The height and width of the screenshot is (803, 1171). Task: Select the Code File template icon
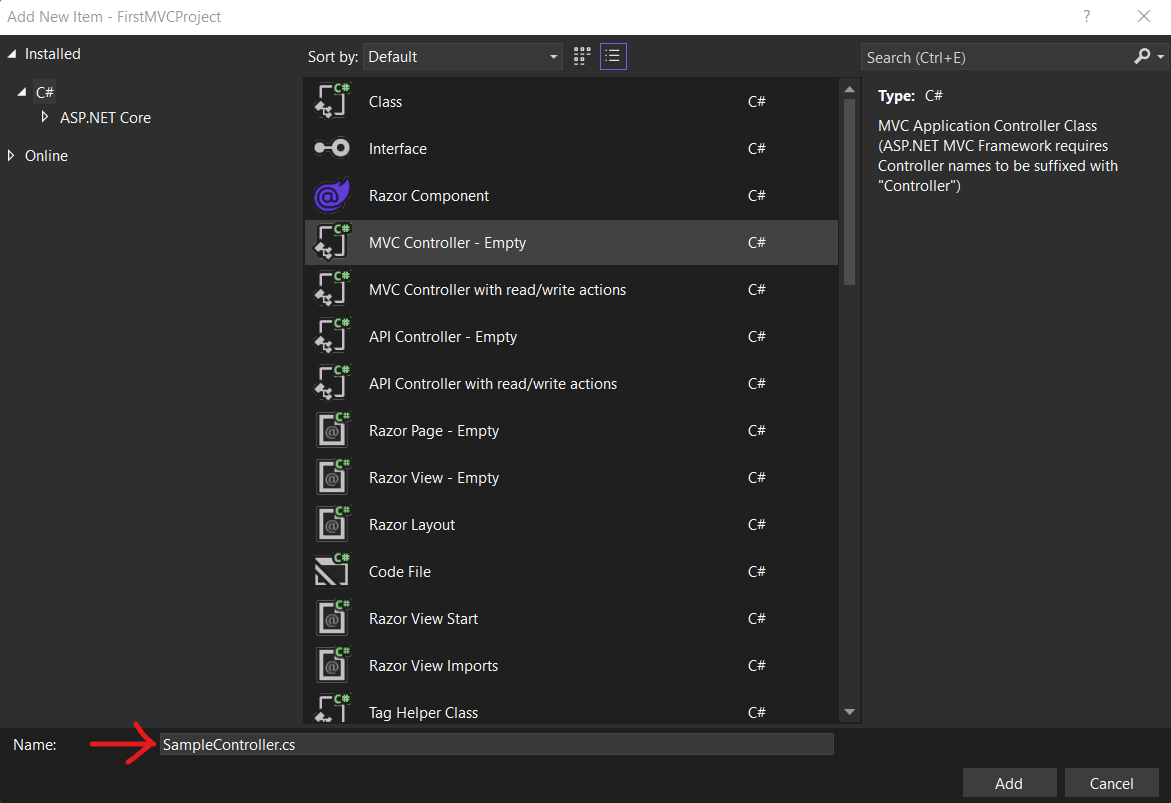pos(331,571)
